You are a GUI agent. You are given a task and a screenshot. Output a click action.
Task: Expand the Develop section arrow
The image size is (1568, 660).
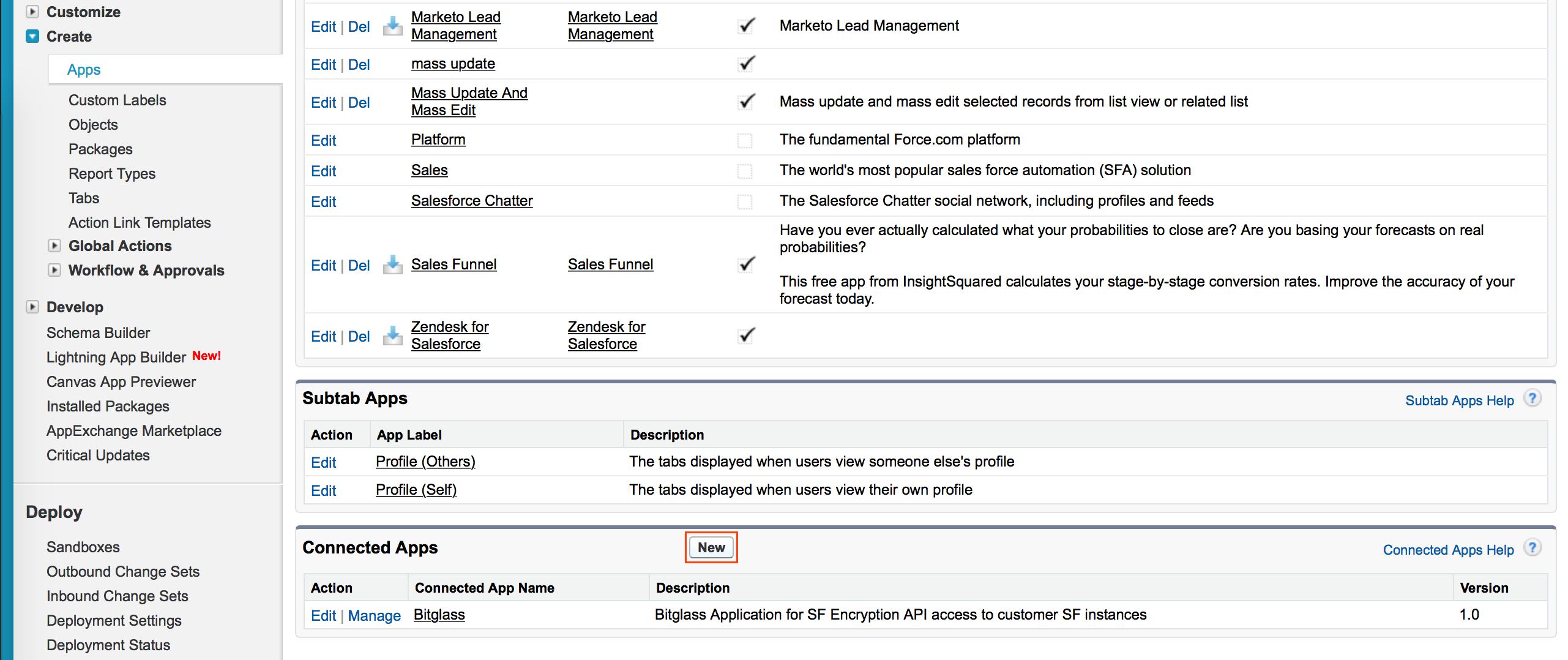[x=32, y=307]
